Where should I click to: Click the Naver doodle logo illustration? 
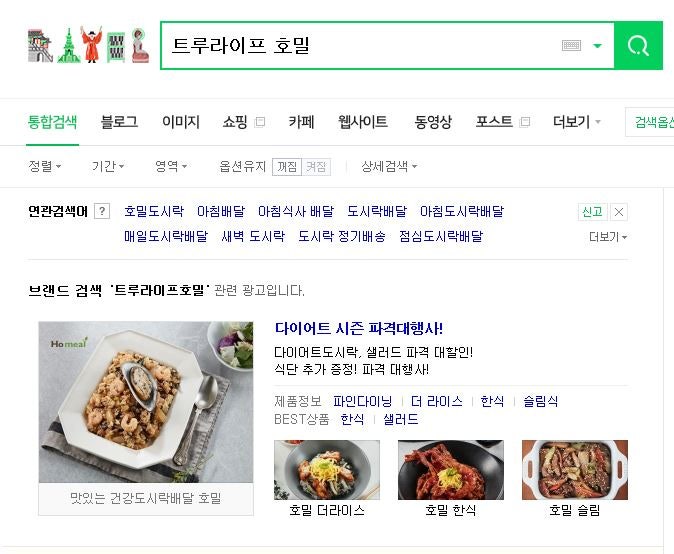click(x=89, y=45)
